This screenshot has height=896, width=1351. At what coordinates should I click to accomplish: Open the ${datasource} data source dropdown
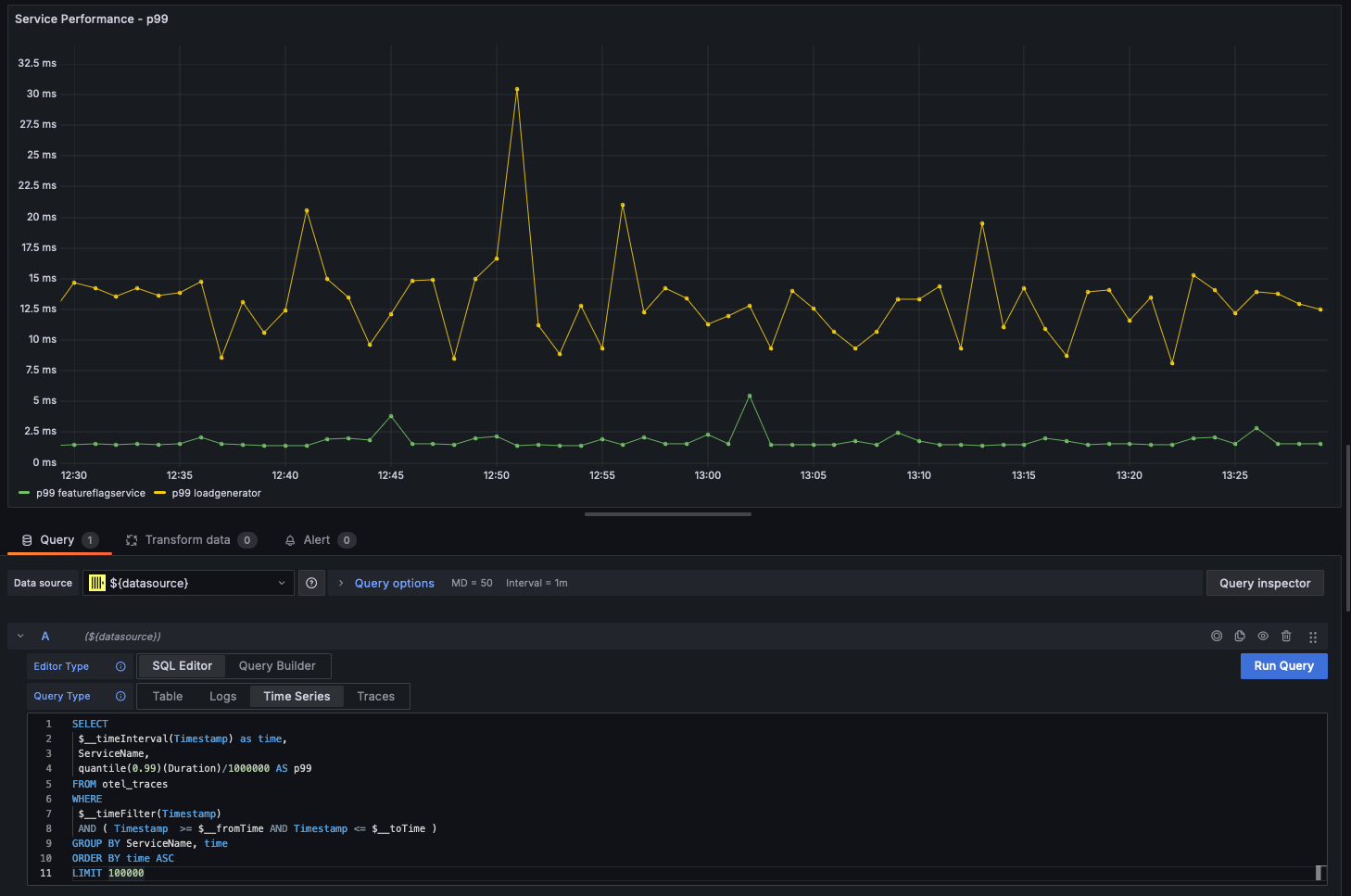click(x=188, y=583)
